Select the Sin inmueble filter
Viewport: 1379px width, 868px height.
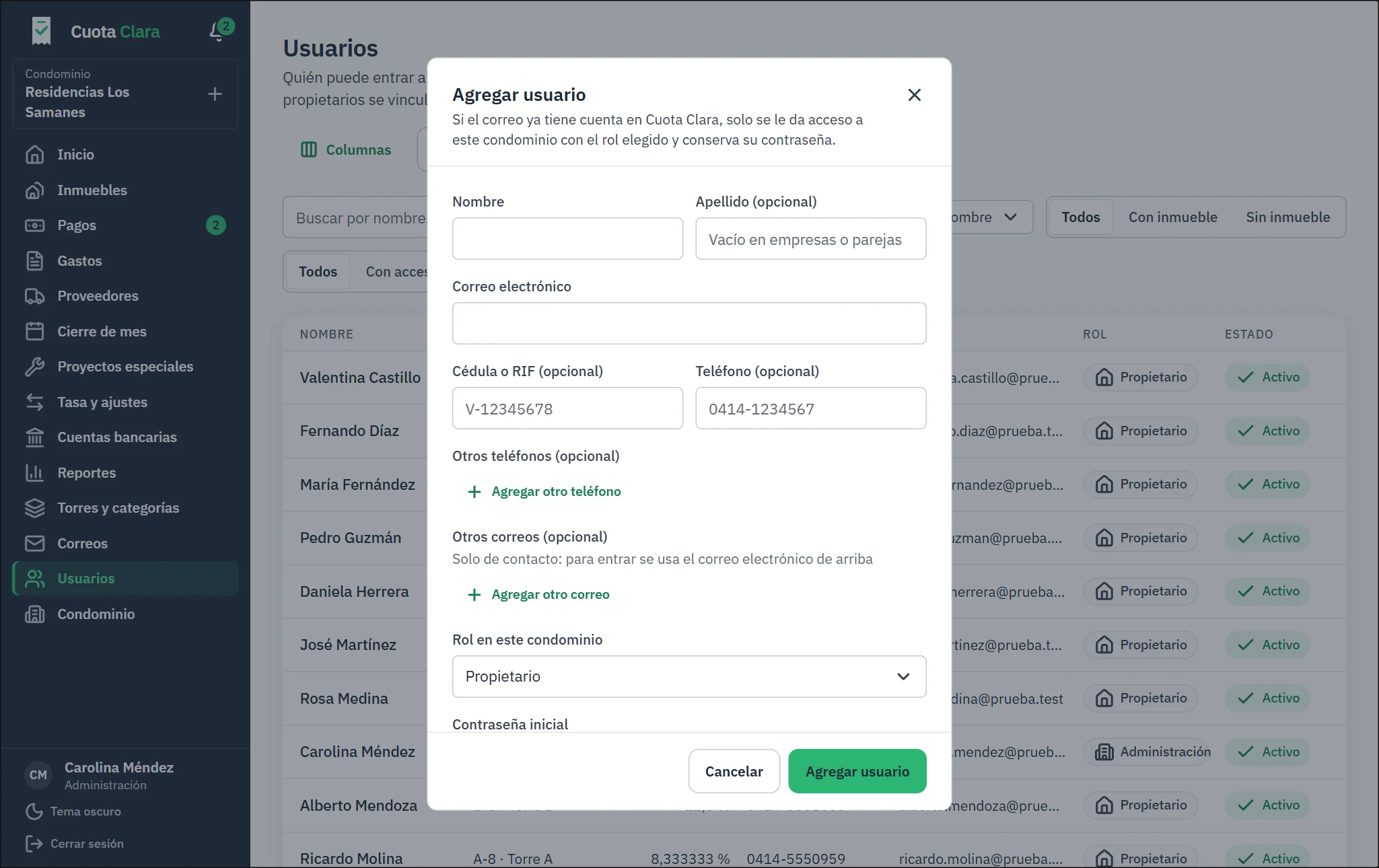[1287, 217]
